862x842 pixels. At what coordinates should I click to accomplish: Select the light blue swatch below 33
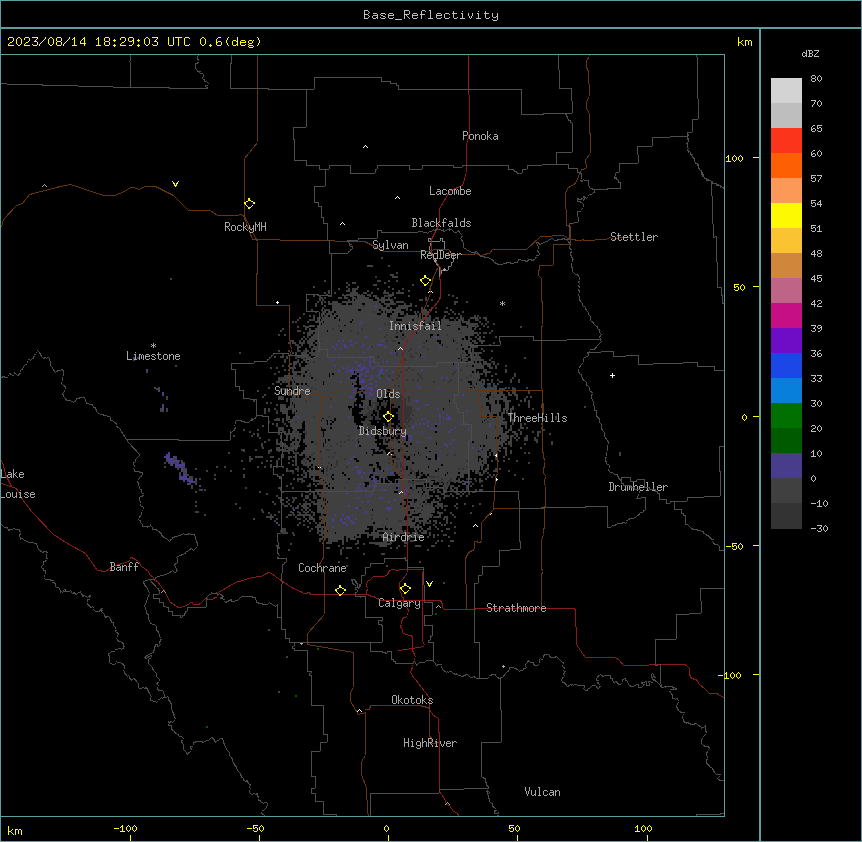click(786, 391)
